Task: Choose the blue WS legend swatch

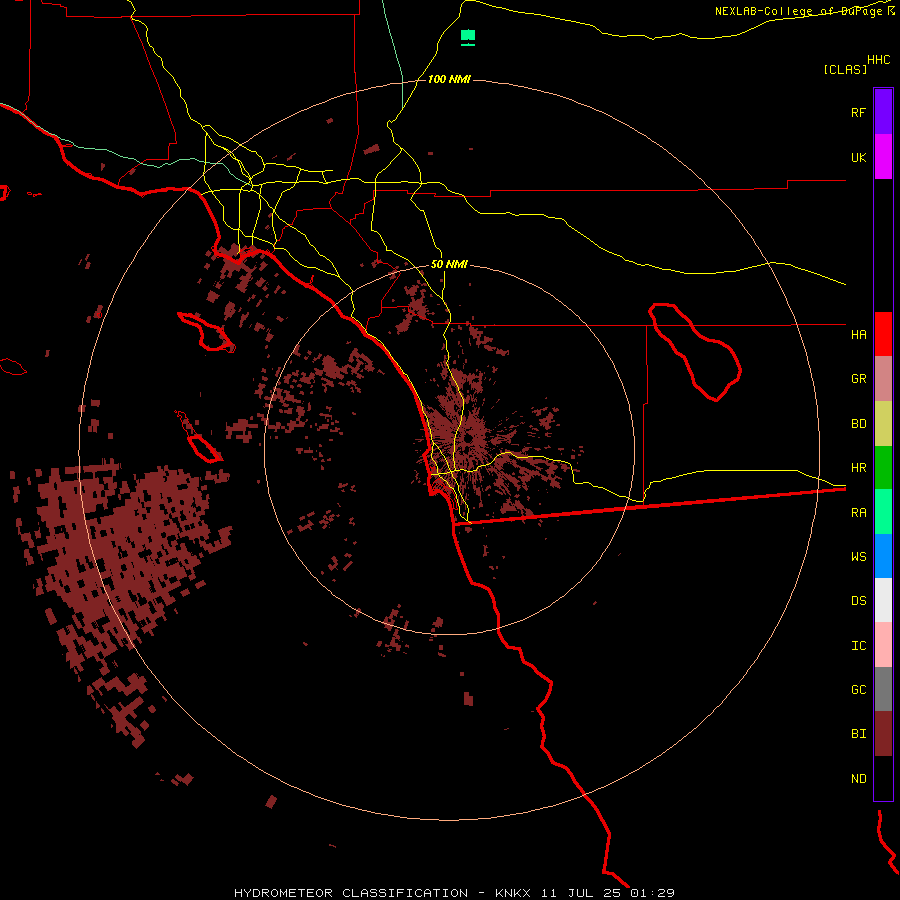Action: point(883,556)
